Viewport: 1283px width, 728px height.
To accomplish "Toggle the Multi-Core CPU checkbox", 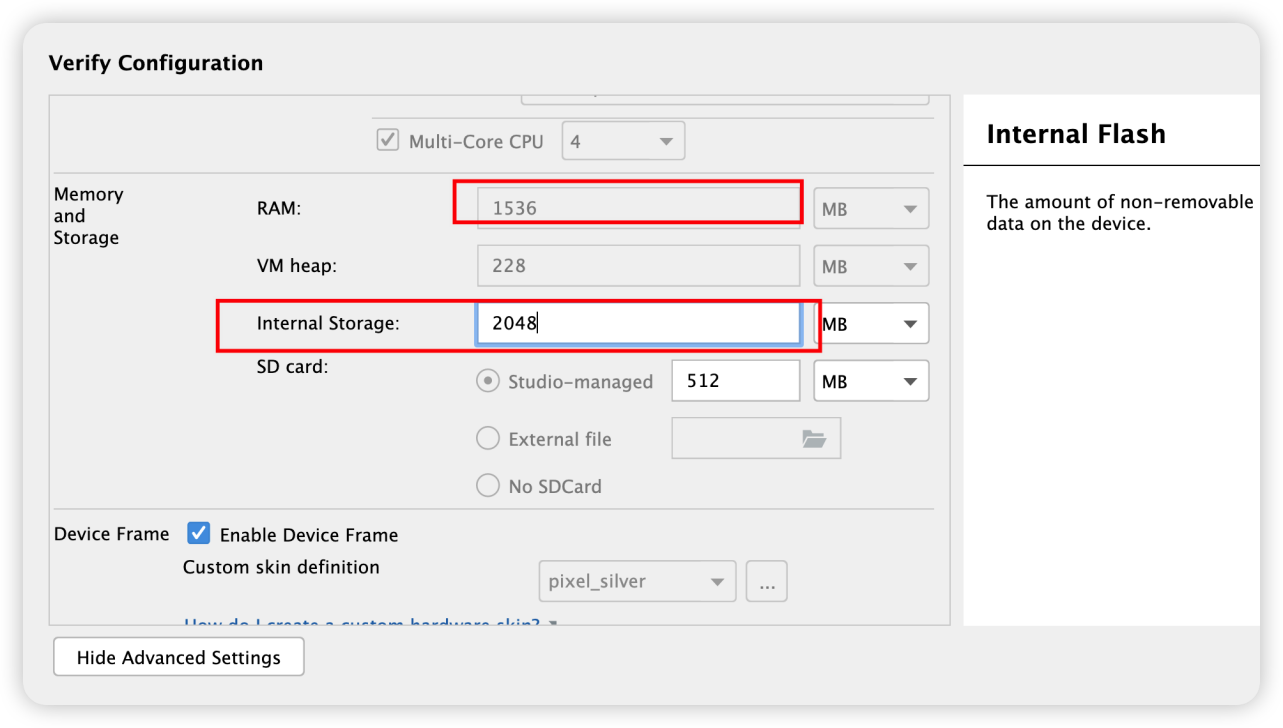I will coord(388,140).
